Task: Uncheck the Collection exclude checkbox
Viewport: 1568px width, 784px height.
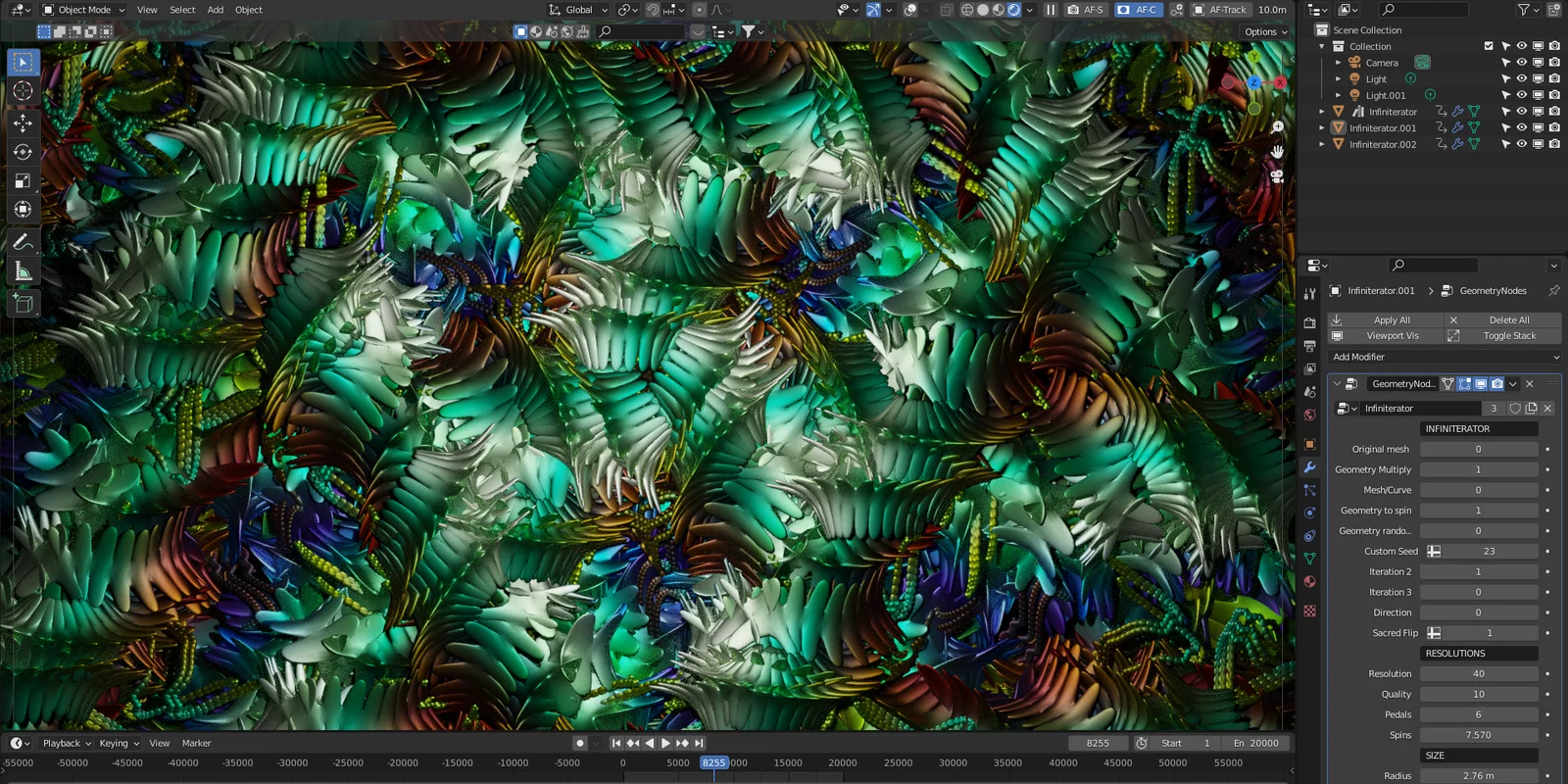Action: [1489, 46]
